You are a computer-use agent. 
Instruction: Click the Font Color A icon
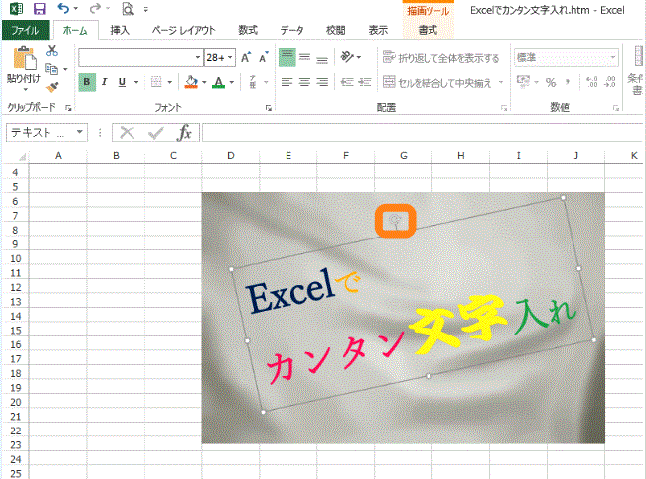click(219, 82)
